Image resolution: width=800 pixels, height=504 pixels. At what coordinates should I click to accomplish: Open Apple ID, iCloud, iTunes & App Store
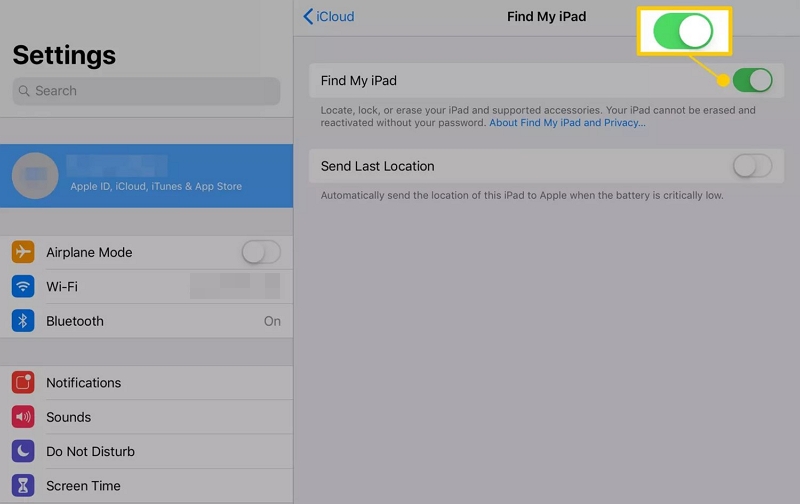(x=146, y=175)
